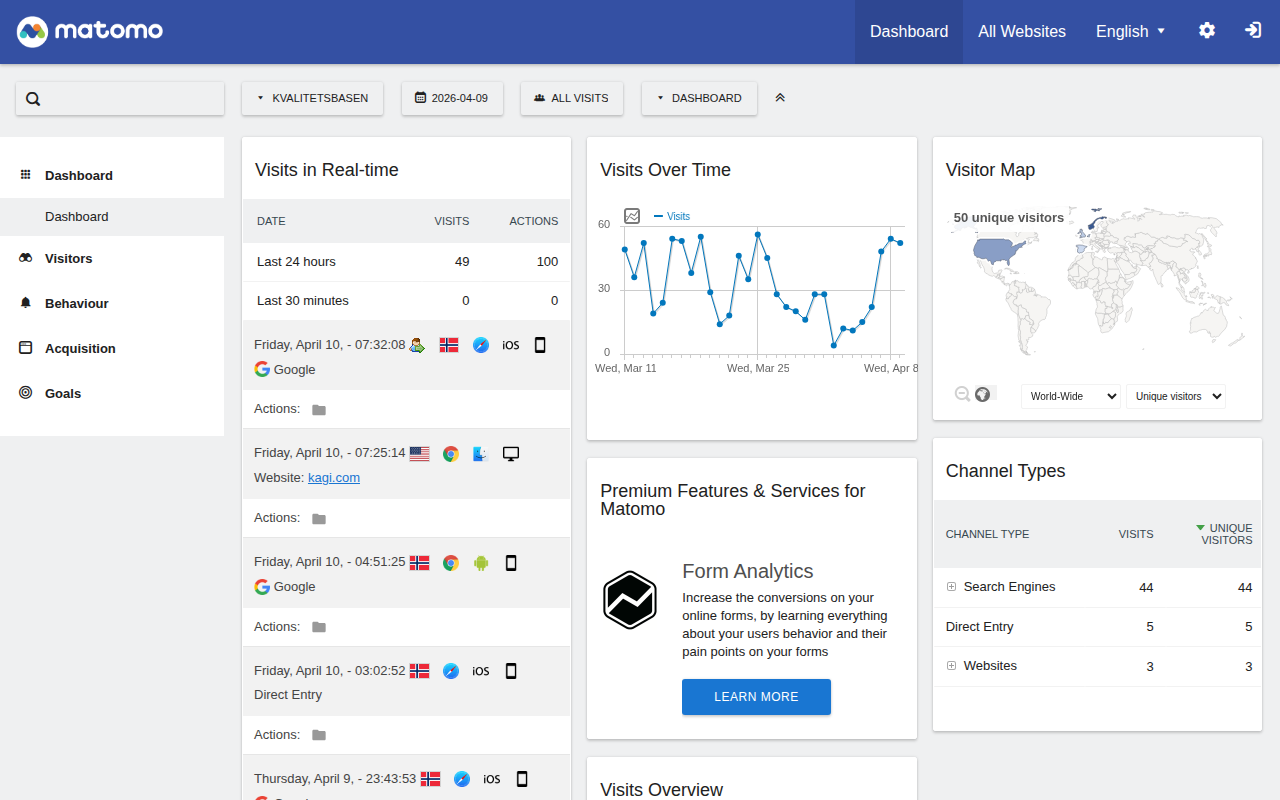Click the chart type icon in Visits Over Time
The image size is (1280, 800).
click(x=632, y=216)
